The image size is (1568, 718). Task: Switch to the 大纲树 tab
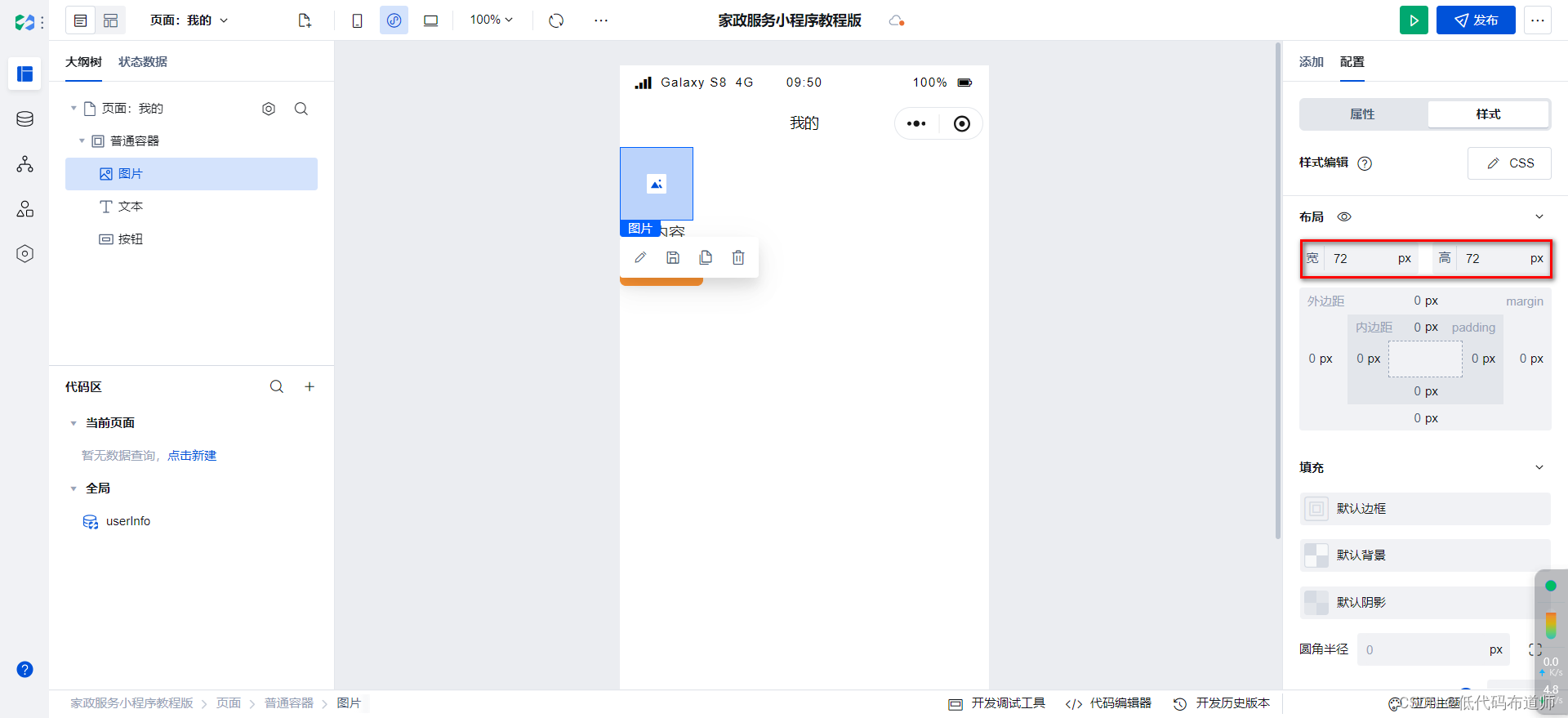[x=83, y=62]
